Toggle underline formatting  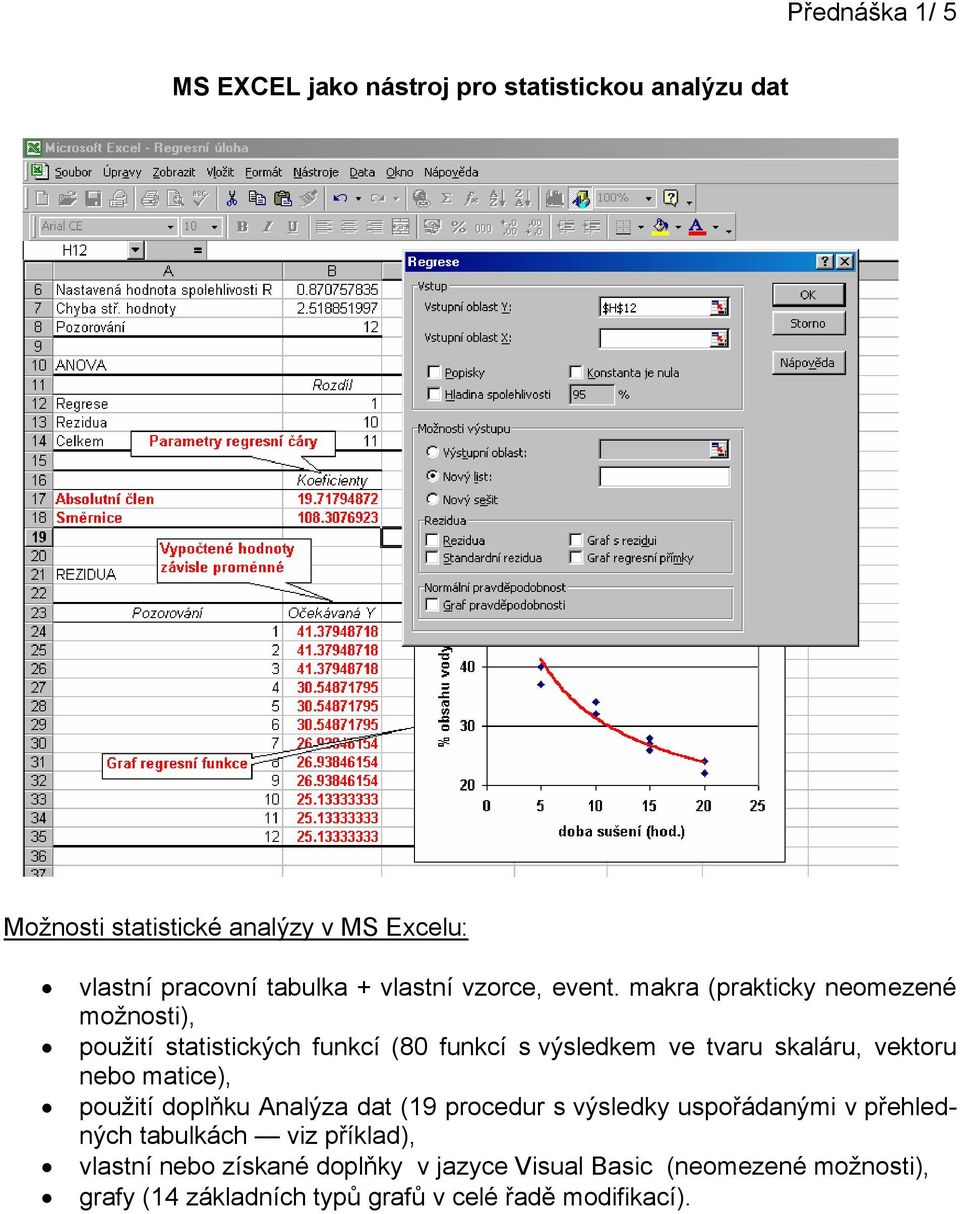click(292, 227)
